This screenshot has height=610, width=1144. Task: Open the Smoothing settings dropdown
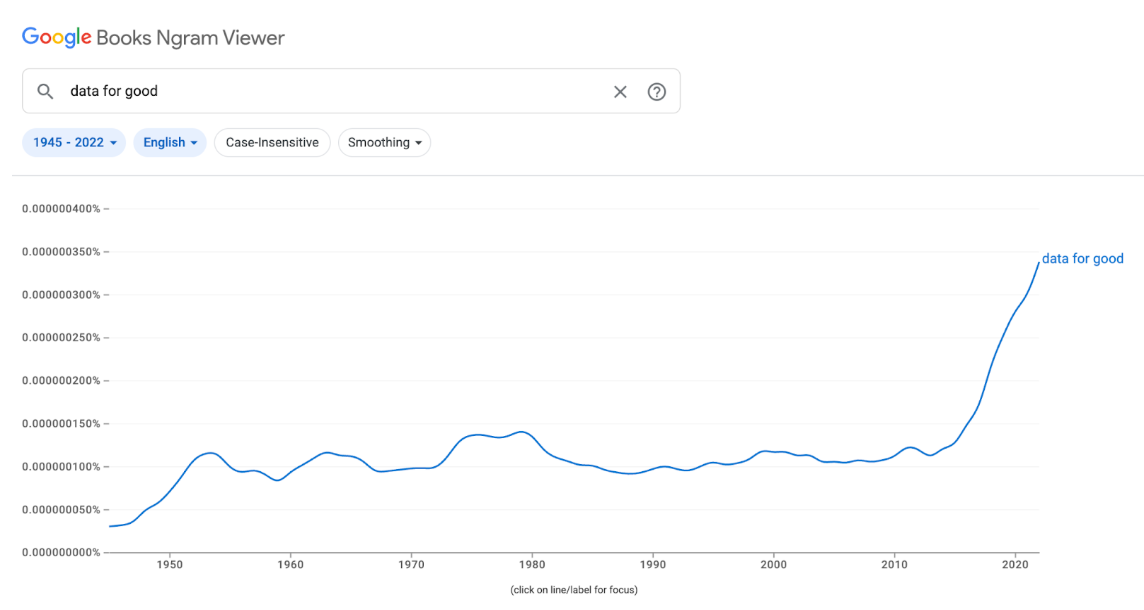384,142
